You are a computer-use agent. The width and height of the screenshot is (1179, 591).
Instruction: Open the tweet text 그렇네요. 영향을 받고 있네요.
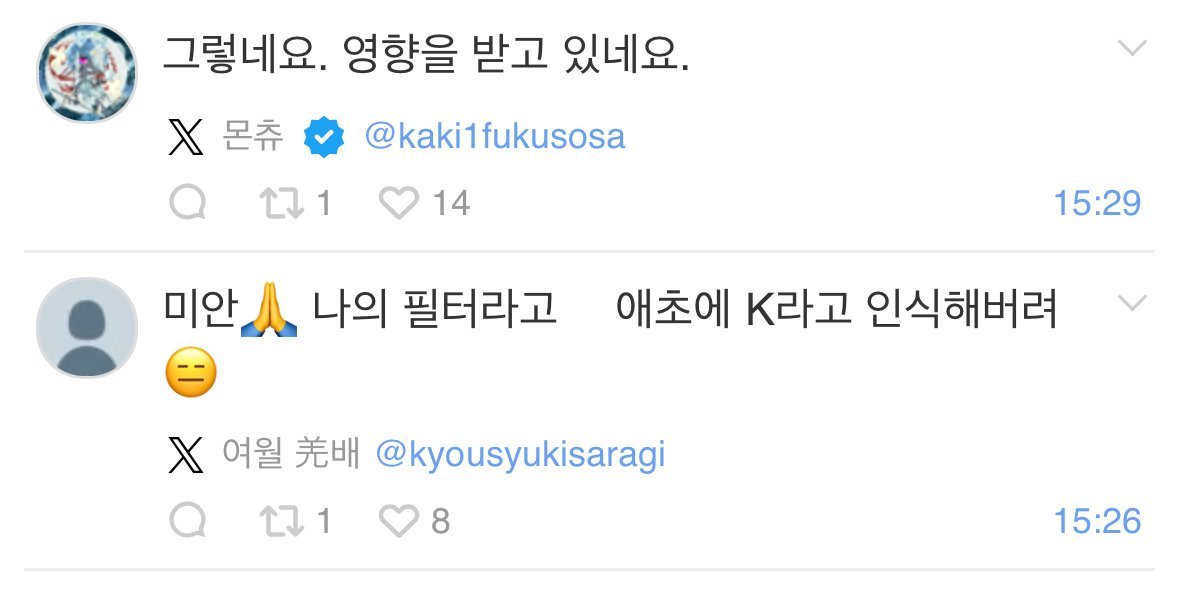pyautogui.click(x=426, y=55)
